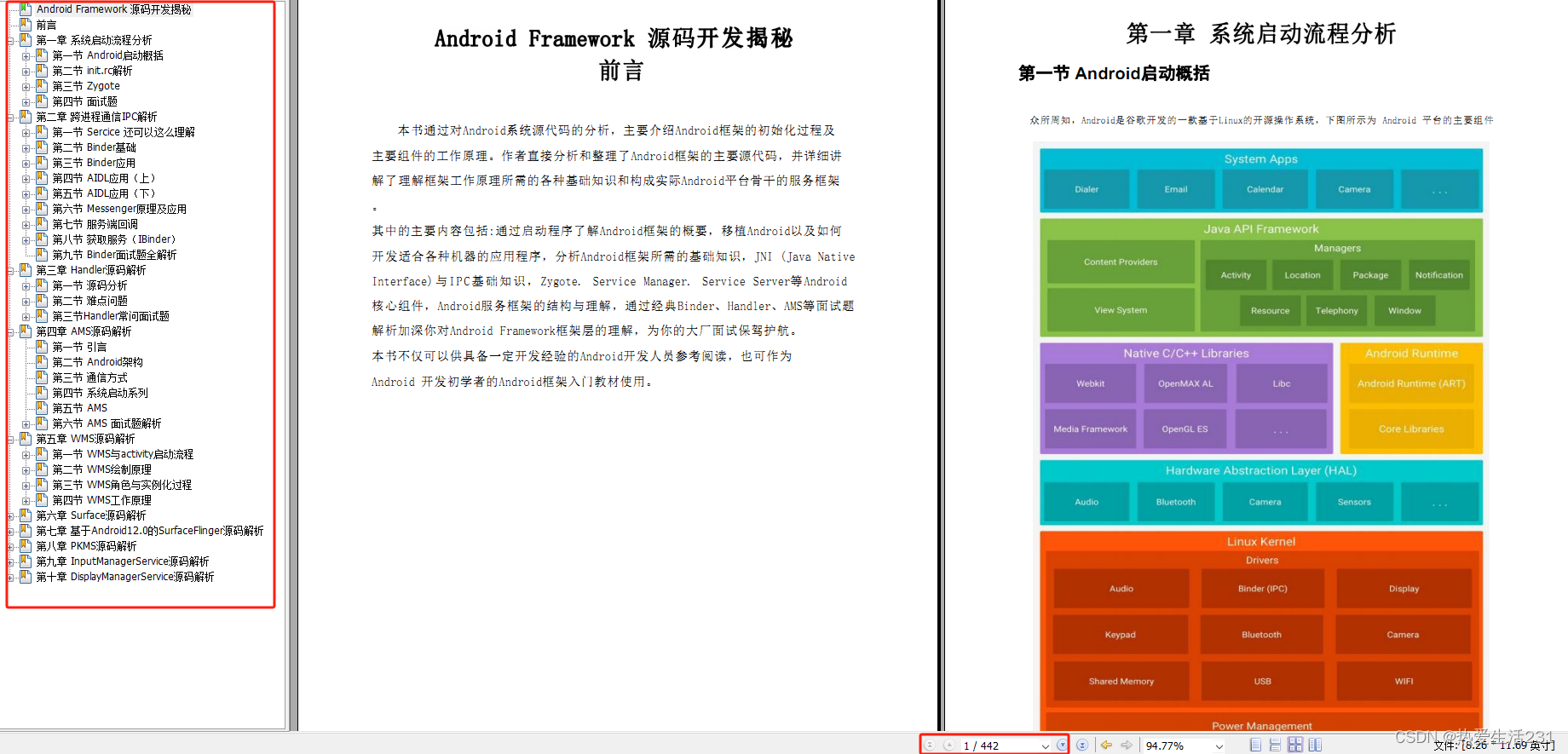Go to the first page button

[930, 745]
